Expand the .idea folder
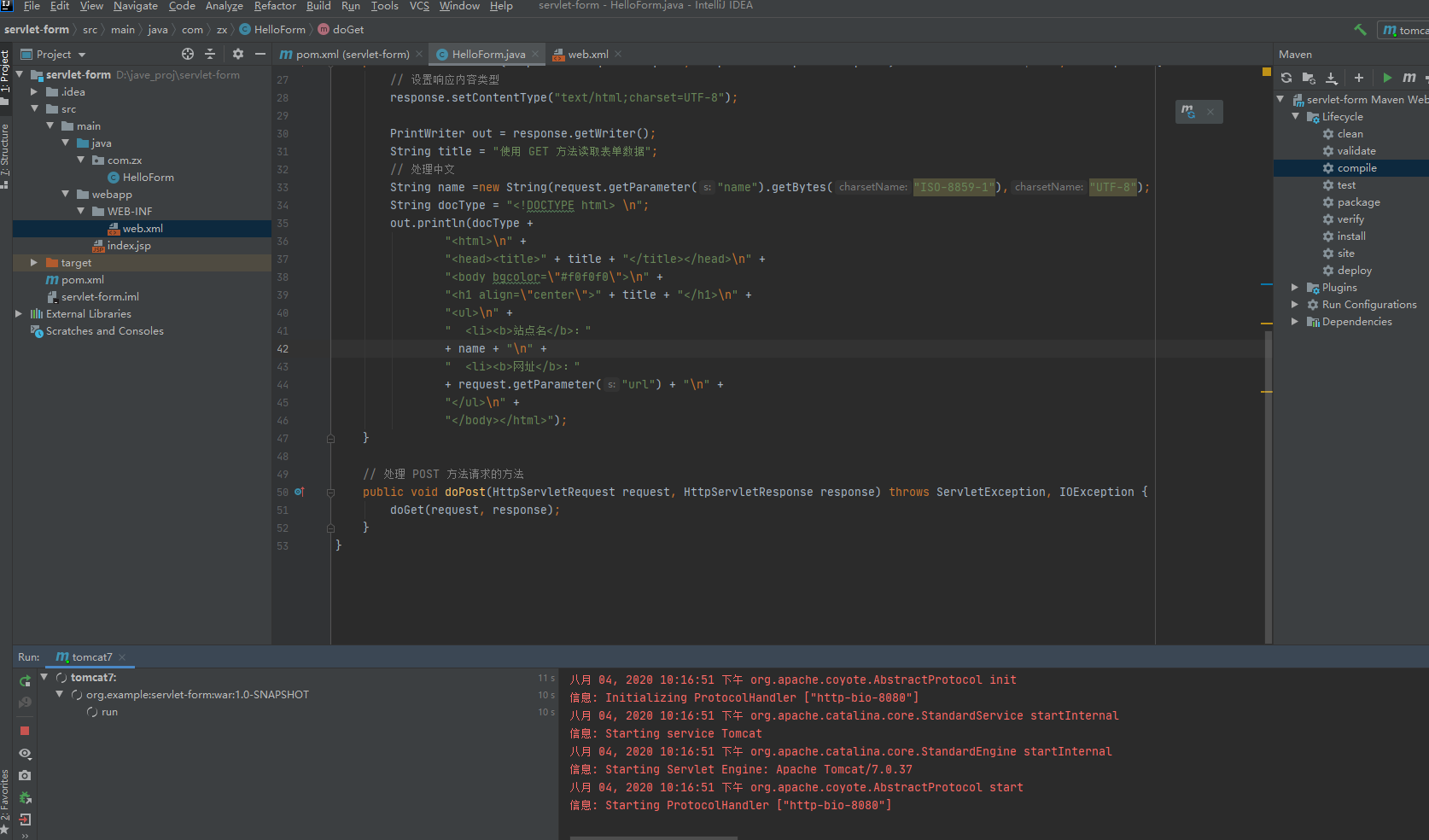 (x=35, y=91)
